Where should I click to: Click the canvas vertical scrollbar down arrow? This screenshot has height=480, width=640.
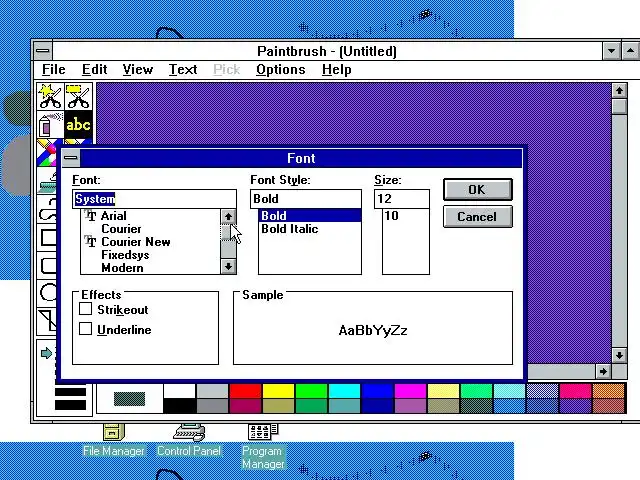tap(619, 355)
